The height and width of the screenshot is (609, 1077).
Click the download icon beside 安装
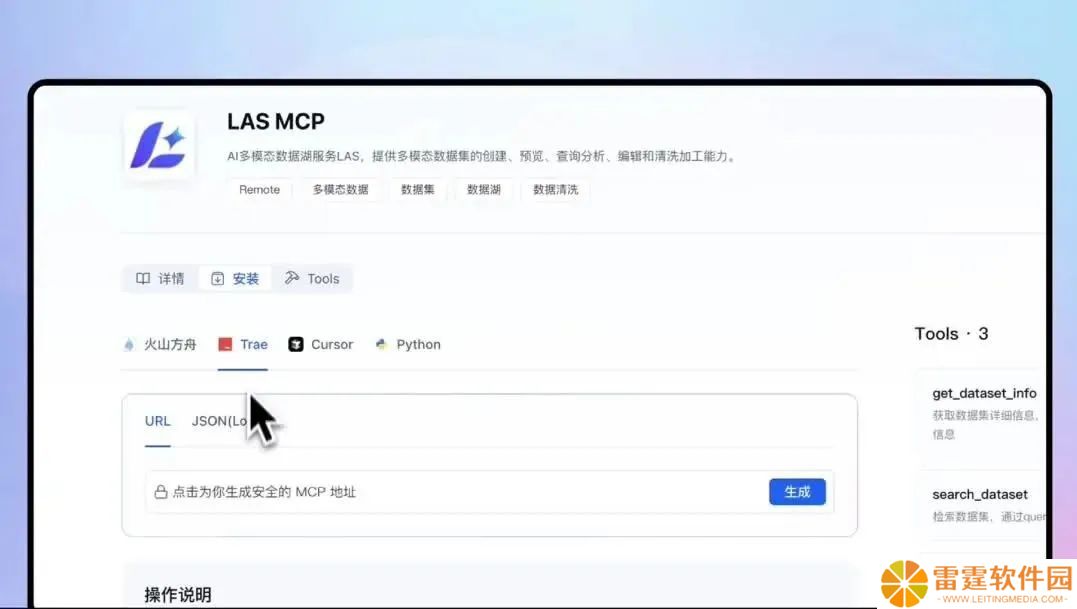[217, 278]
